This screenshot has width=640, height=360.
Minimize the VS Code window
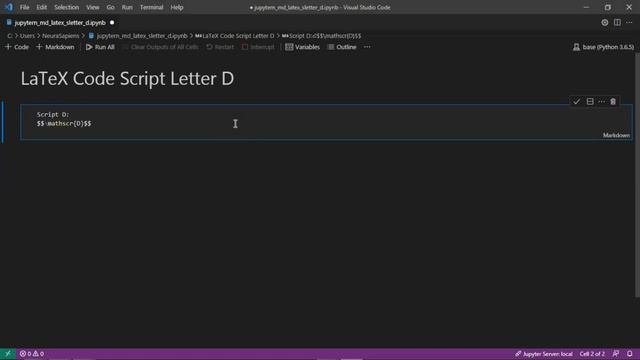point(587,7)
